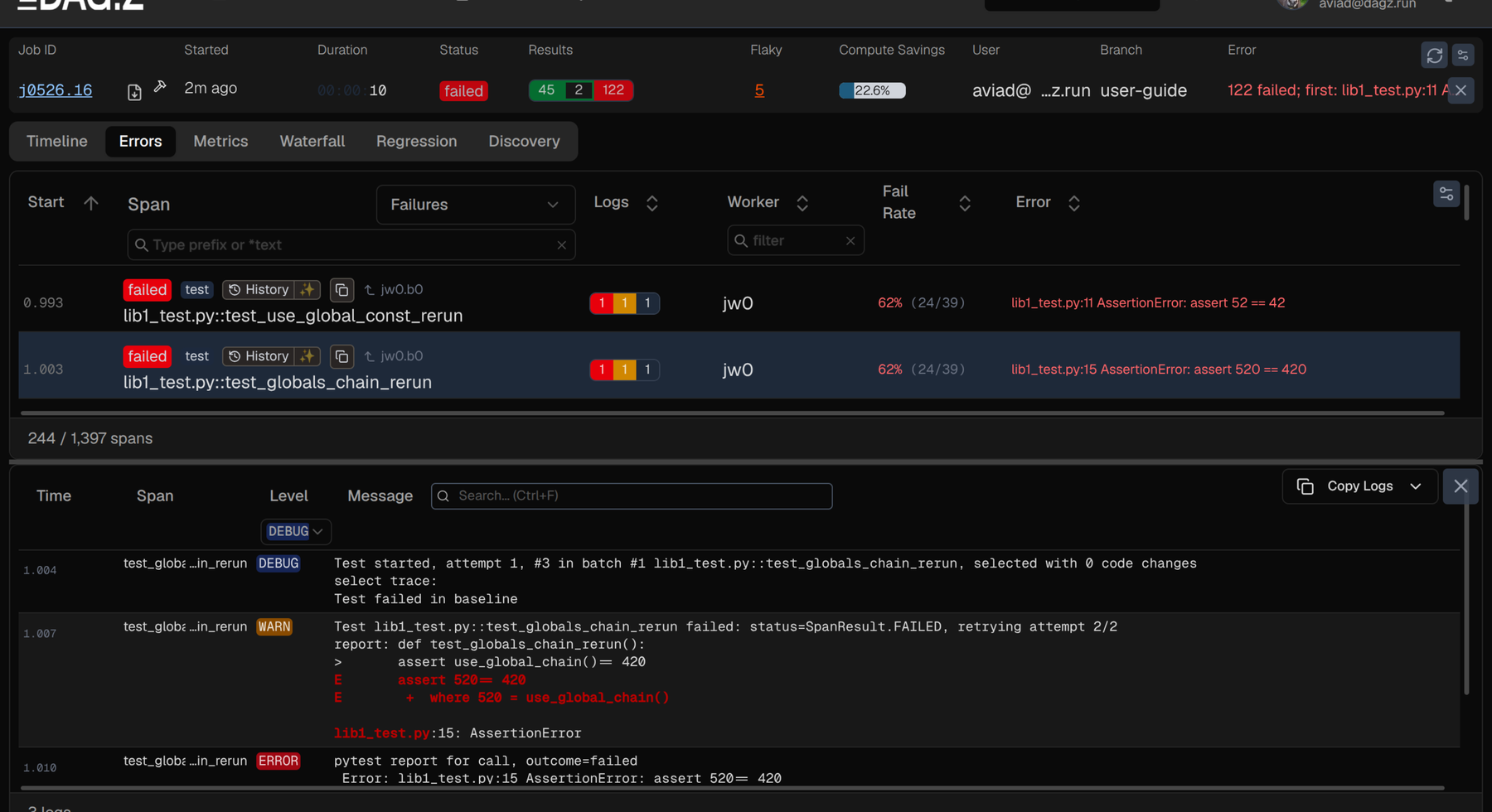The height and width of the screenshot is (812, 1492).
Task: Click the failed status badge of the job
Action: click(463, 91)
